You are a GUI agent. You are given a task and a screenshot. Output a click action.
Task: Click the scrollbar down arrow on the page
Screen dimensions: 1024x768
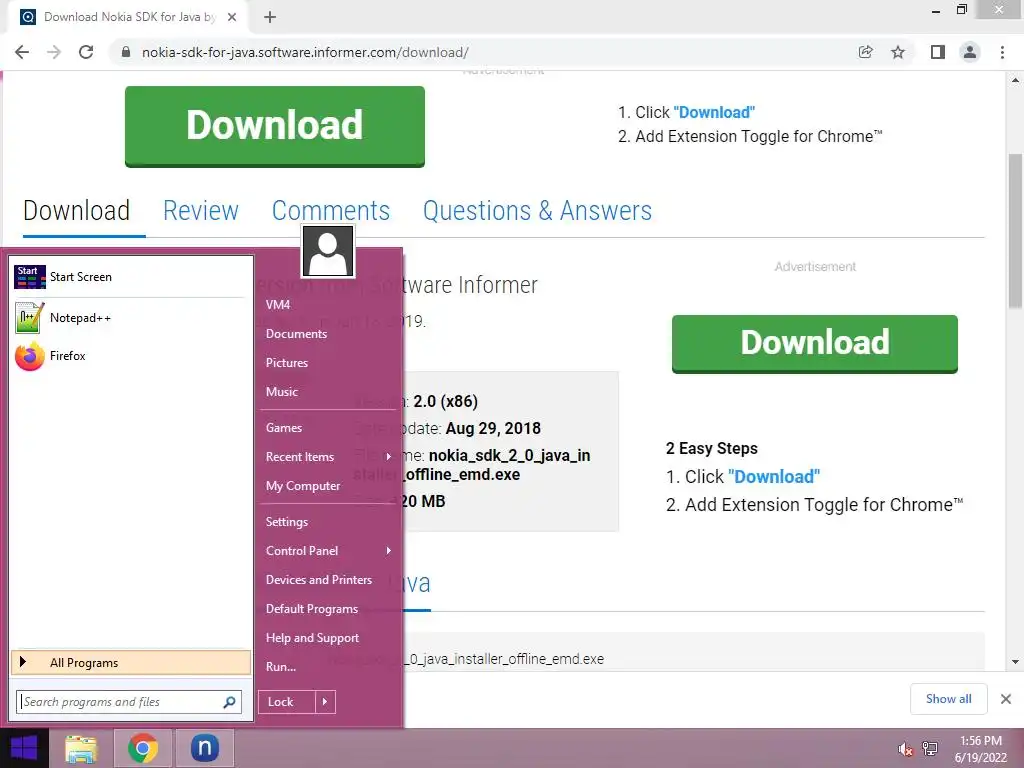1016,662
